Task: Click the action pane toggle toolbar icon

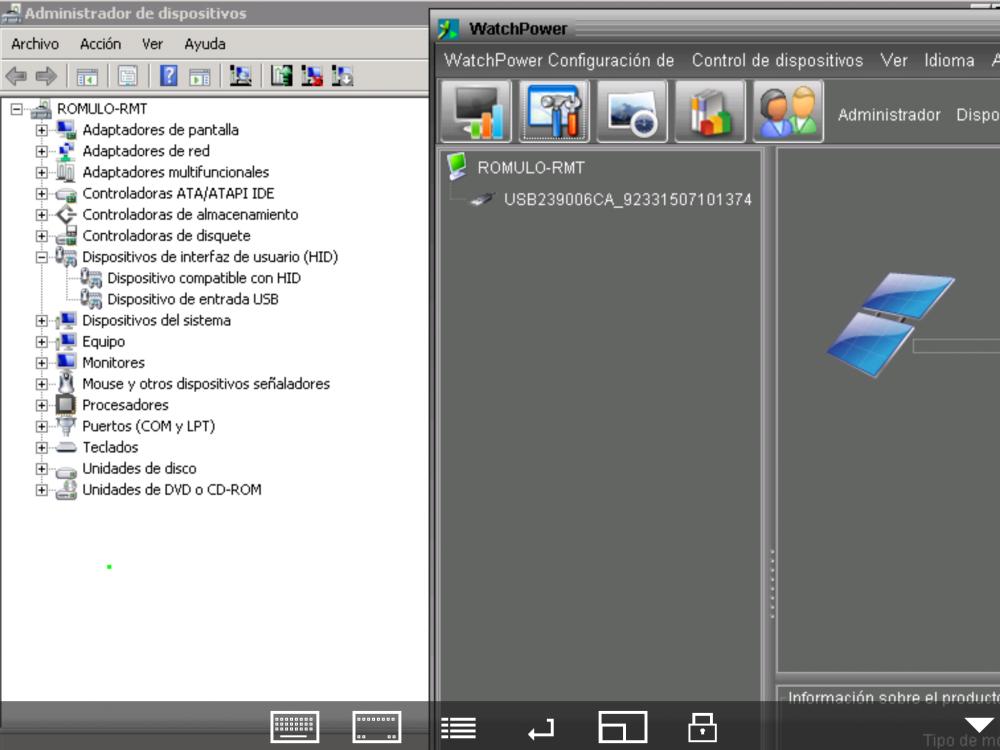Action: pos(200,77)
